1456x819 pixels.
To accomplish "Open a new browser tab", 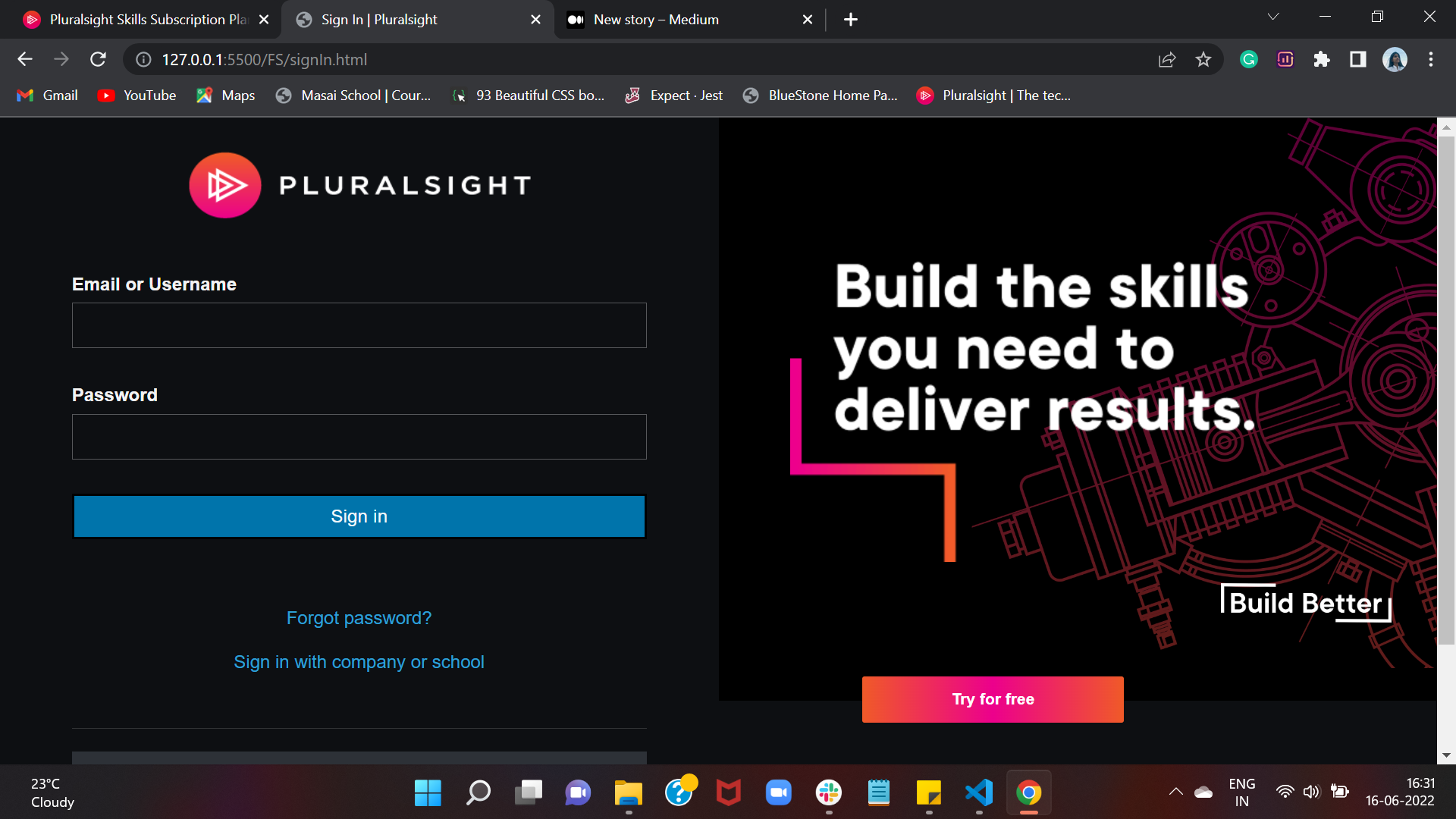I will pos(851,19).
